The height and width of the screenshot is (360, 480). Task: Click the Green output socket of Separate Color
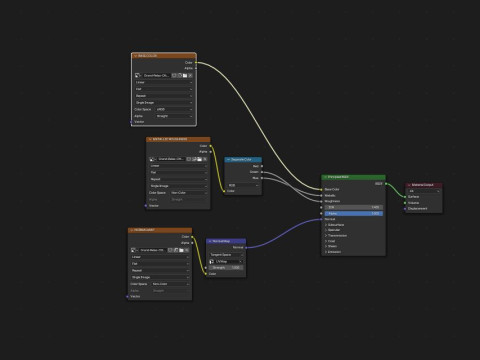pos(262,172)
